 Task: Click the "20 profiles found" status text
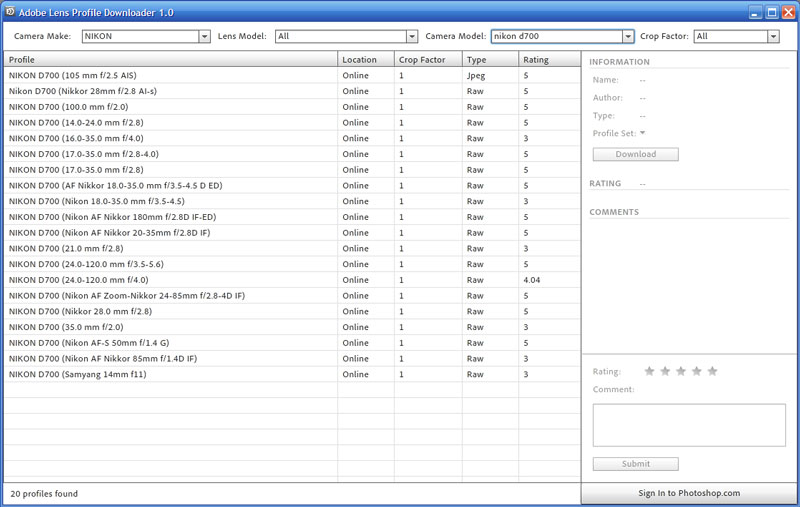(x=44, y=494)
